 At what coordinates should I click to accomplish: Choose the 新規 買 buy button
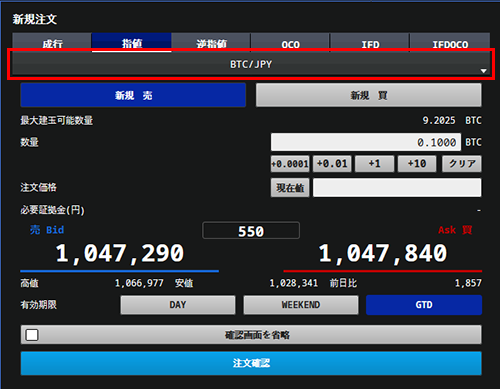click(x=369, y=95)
